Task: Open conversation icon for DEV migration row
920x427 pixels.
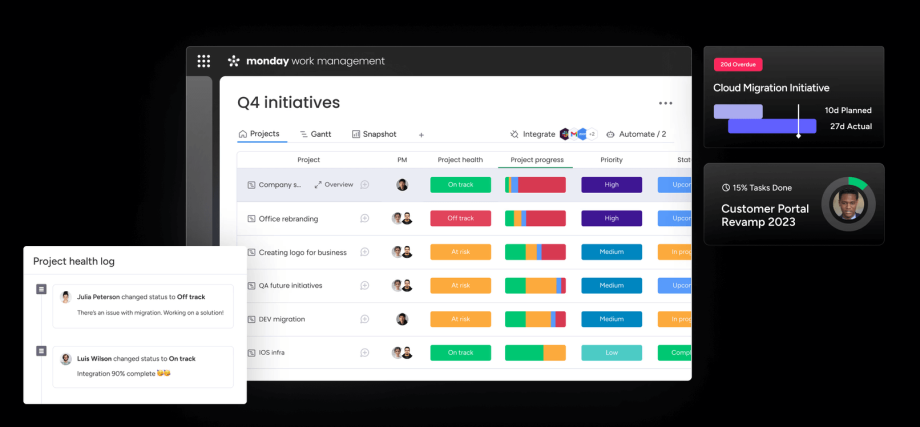Action: (365, 320)
